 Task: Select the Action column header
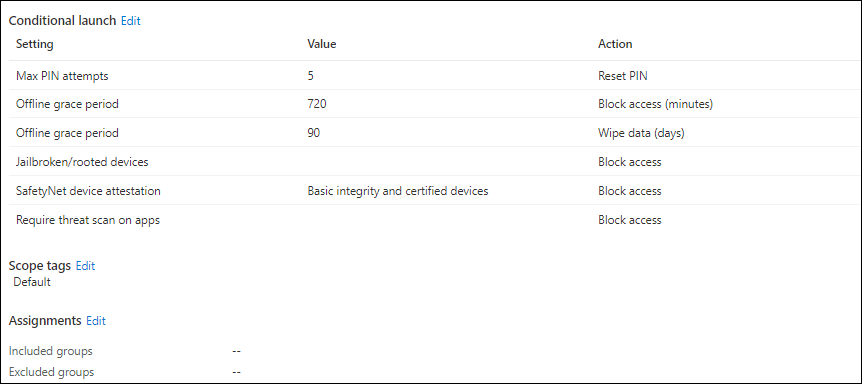(x=615, y=44)
